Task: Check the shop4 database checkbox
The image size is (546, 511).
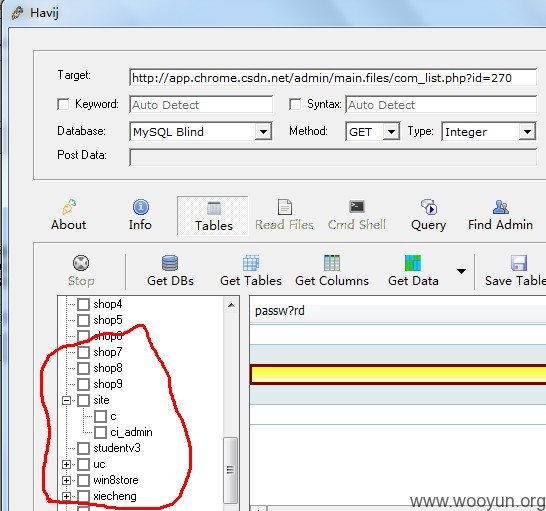Action: pyautogui.click(x=83, y=304)
